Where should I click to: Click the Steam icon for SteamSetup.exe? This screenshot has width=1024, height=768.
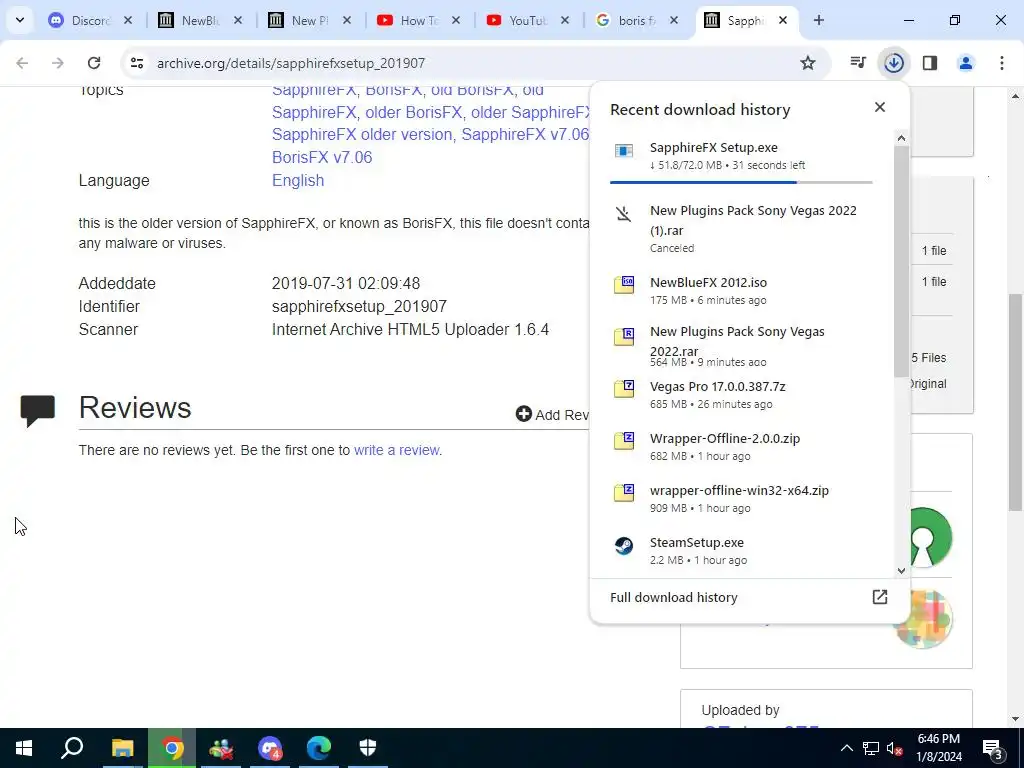[x=624, y=545]
